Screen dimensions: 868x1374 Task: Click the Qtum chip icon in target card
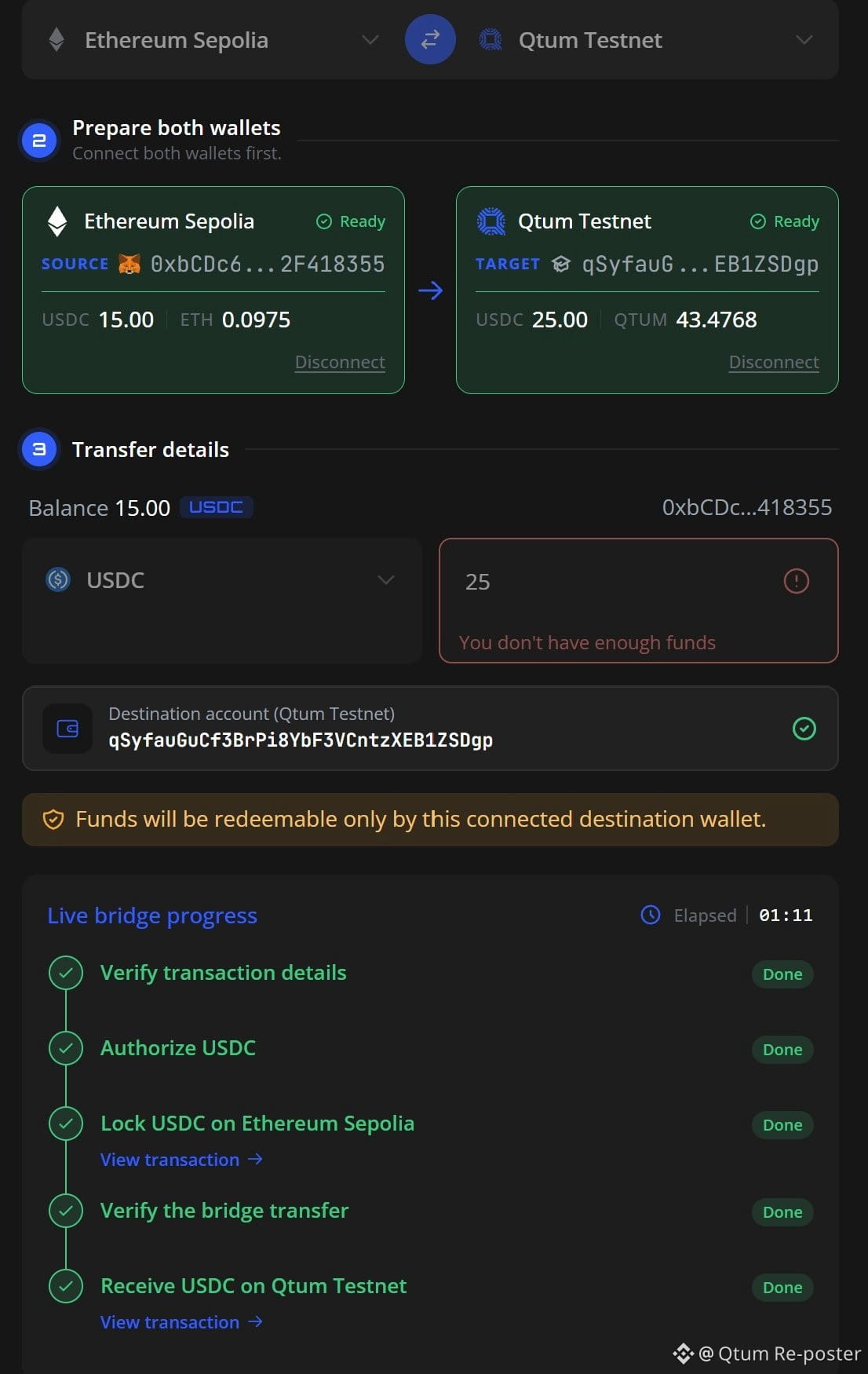(491, 221)
